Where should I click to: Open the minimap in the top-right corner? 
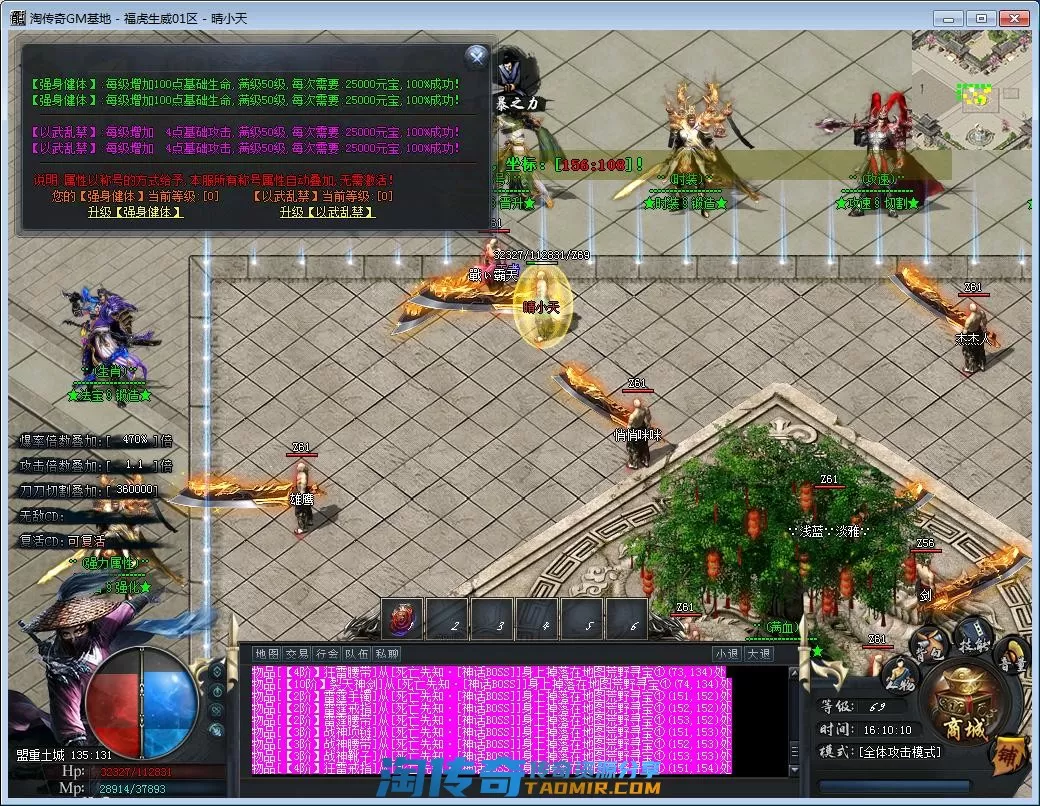tap(972, 90)
